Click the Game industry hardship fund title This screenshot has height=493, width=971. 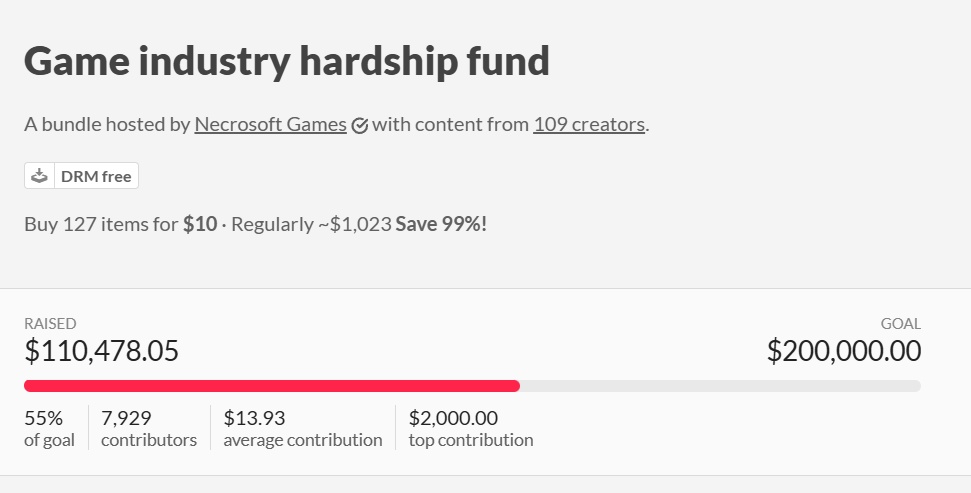pyautogui.click(x=287, y=61)
